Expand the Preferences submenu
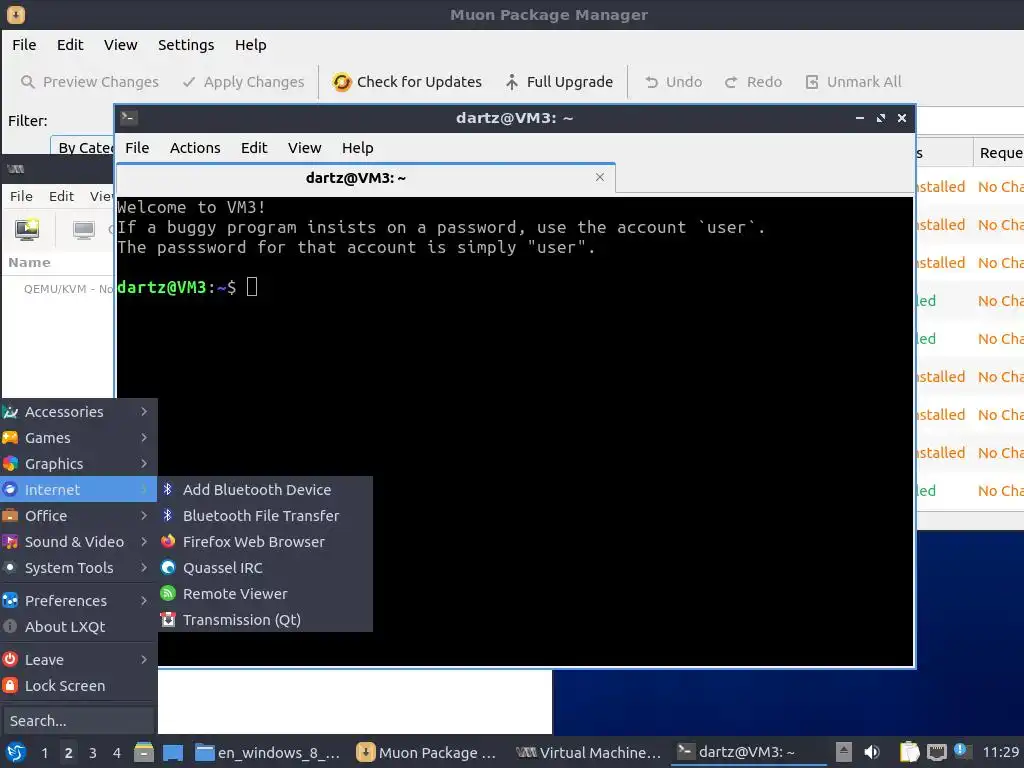 point(77,600)
